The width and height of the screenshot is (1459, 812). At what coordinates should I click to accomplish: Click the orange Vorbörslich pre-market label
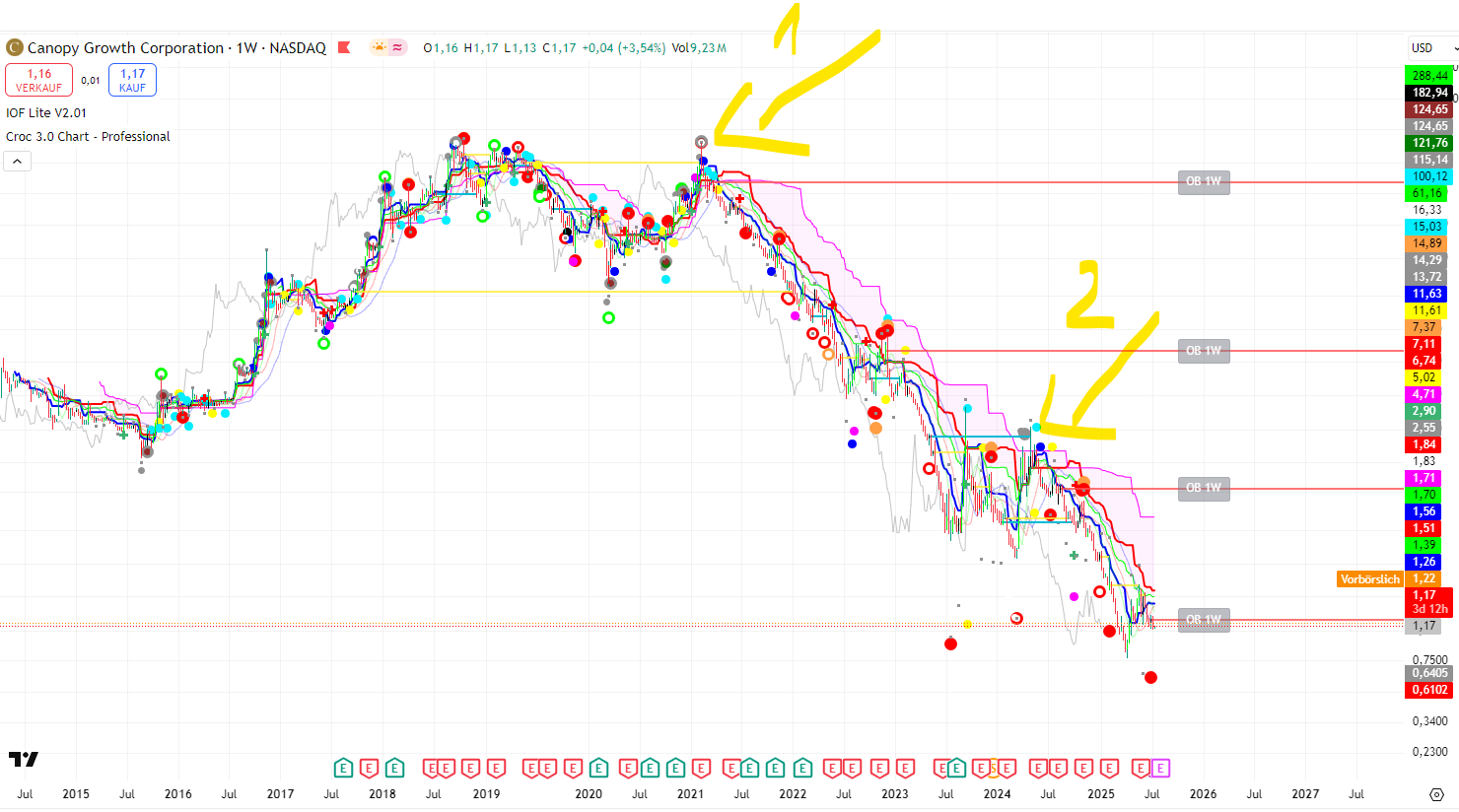point(1369,579)
